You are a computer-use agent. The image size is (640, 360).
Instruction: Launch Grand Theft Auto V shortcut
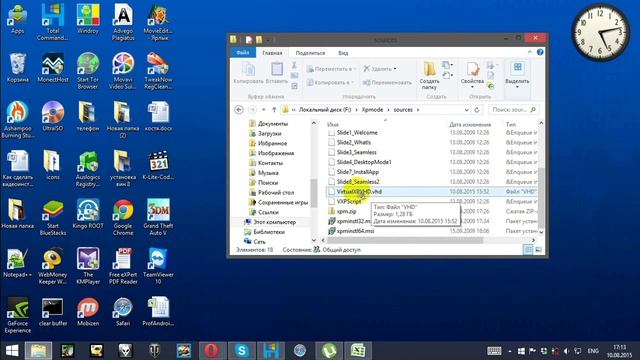tap(158, 217)
